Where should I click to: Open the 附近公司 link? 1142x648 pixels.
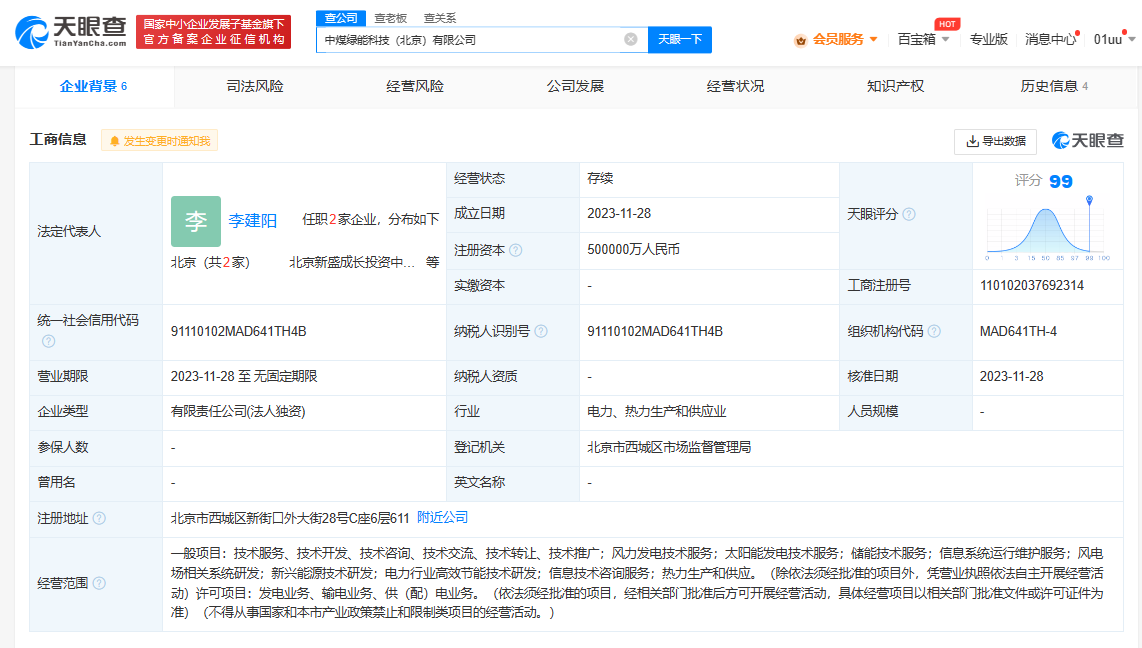pyautogui.click(x=442, y=517)
